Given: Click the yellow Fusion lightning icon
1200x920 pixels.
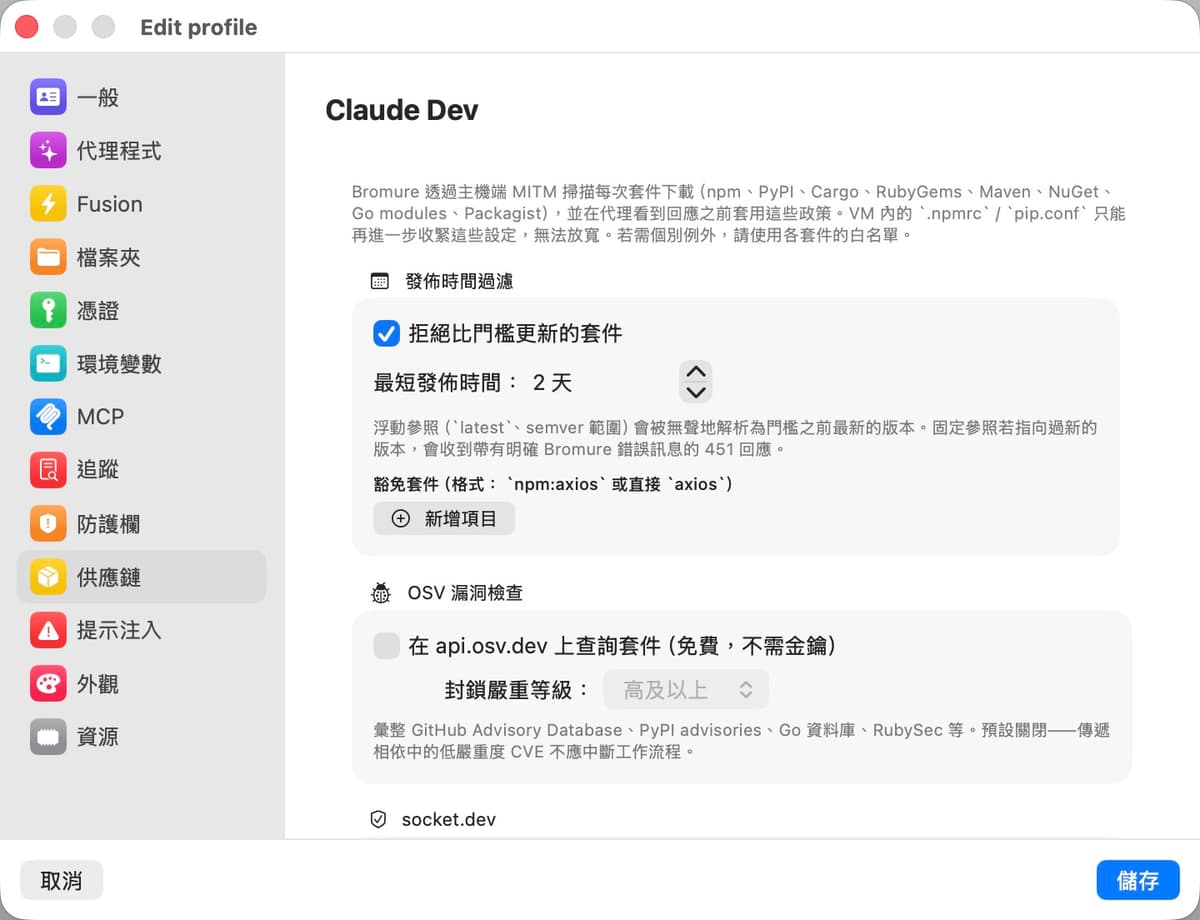Looking at the screenshot, I should tap(48, 204).
